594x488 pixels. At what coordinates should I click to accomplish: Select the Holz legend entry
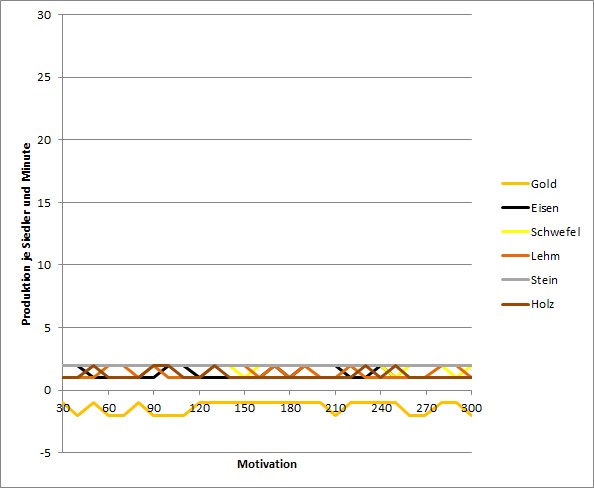[528, 304]
